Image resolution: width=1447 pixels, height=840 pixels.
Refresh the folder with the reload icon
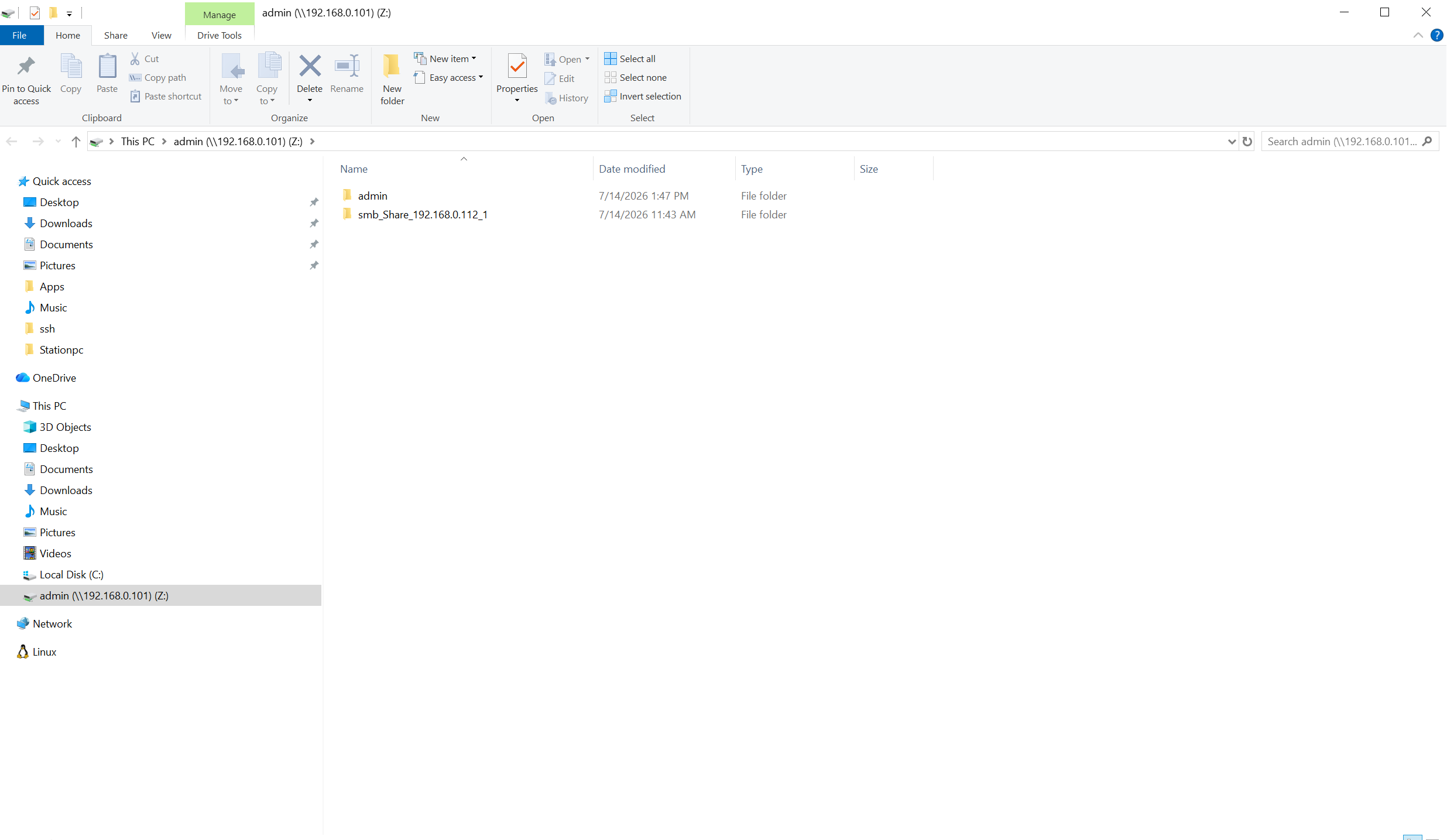1247,141
